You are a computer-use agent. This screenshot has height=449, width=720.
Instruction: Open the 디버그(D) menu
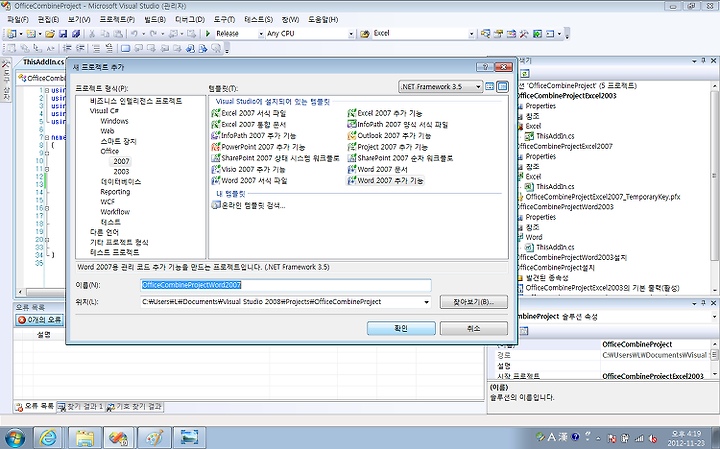[190, 20]
